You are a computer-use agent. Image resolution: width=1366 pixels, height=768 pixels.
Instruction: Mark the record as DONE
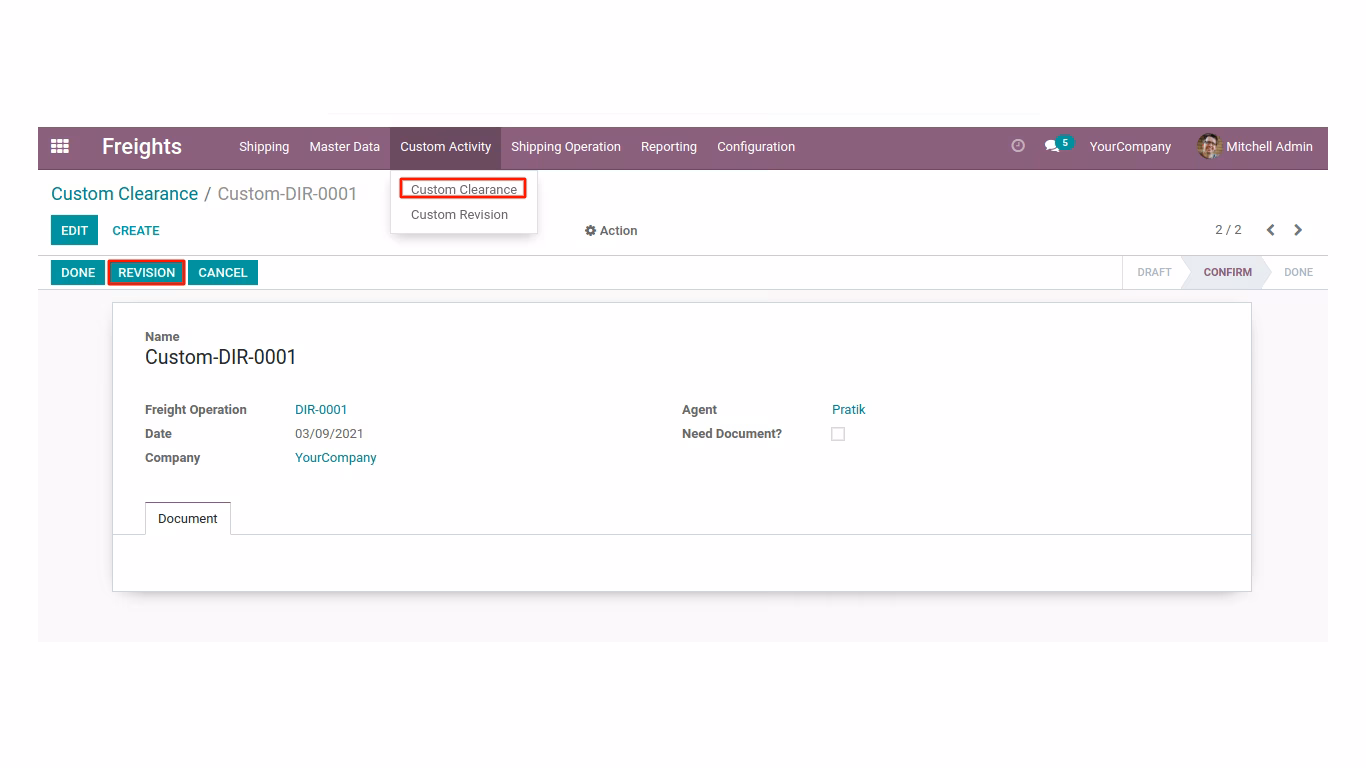(x=78, y=272)
